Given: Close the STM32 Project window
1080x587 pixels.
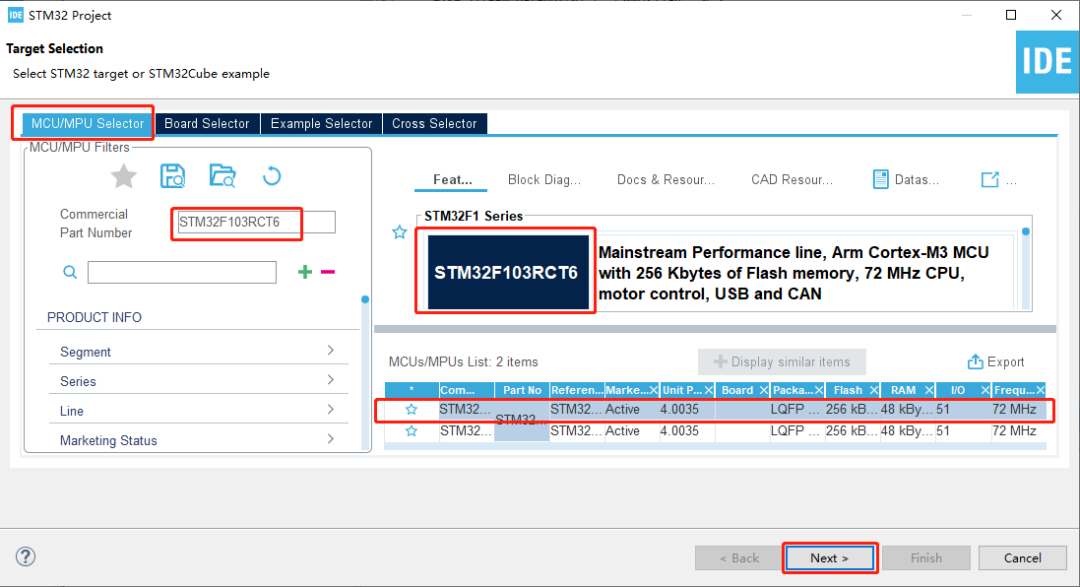Looking at the screenshot, I should [x=1056, y=15].
